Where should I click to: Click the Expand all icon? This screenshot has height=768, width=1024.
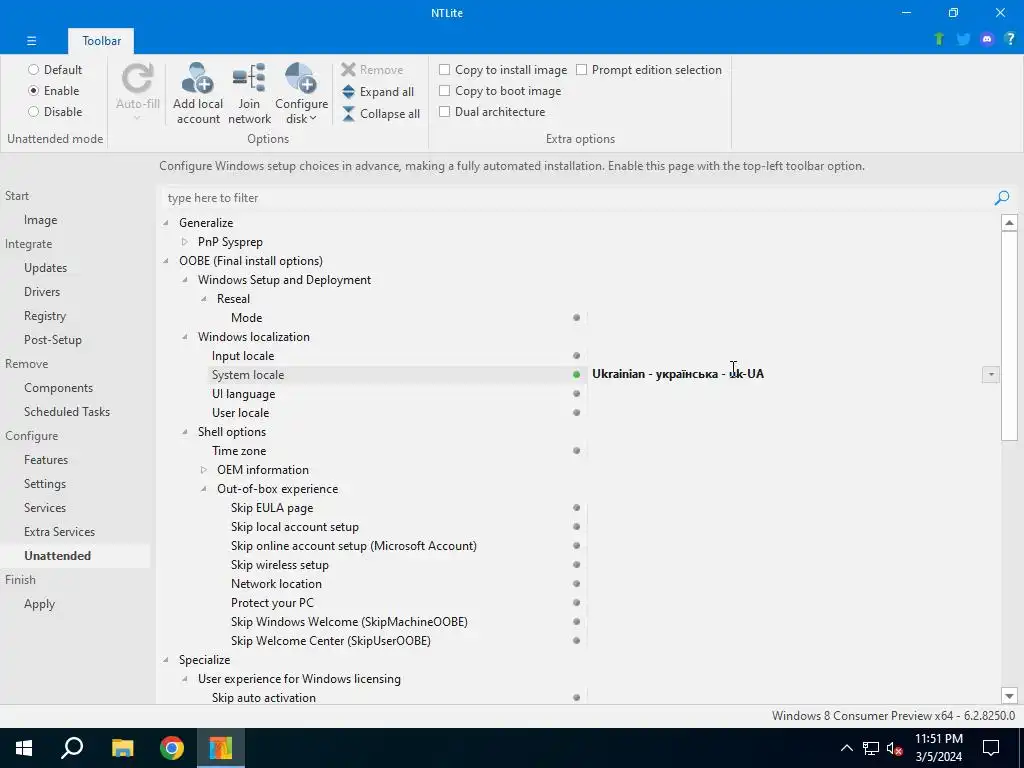348,92
